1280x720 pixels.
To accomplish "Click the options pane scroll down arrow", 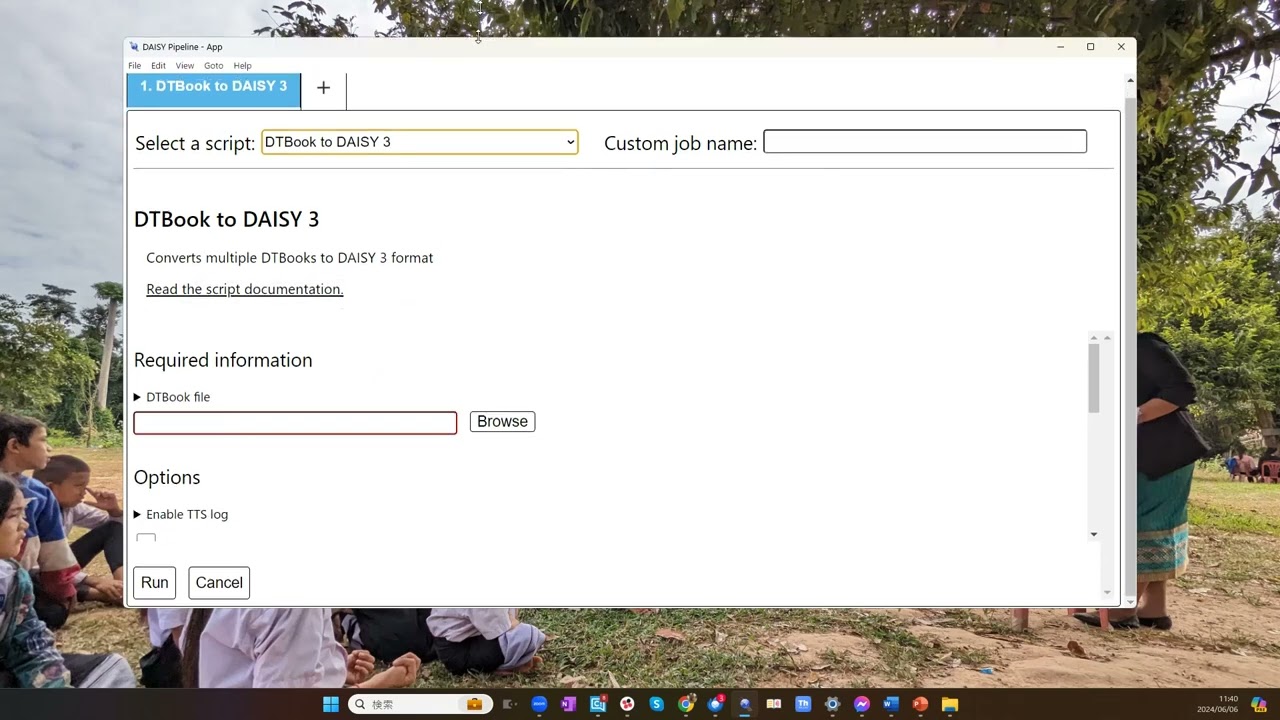I will point(1094,535).
